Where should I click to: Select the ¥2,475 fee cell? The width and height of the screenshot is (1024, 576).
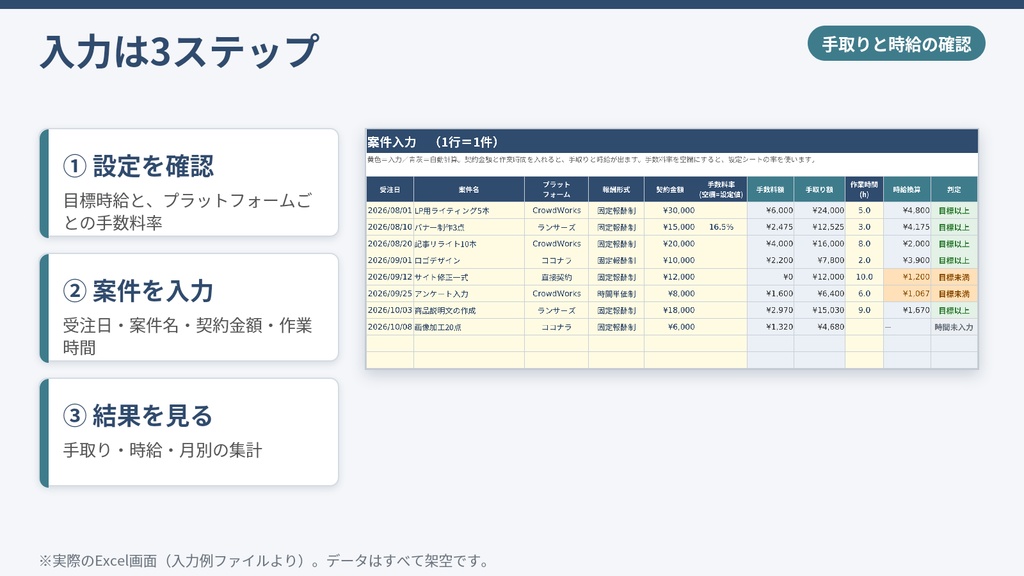click(771, 227)
